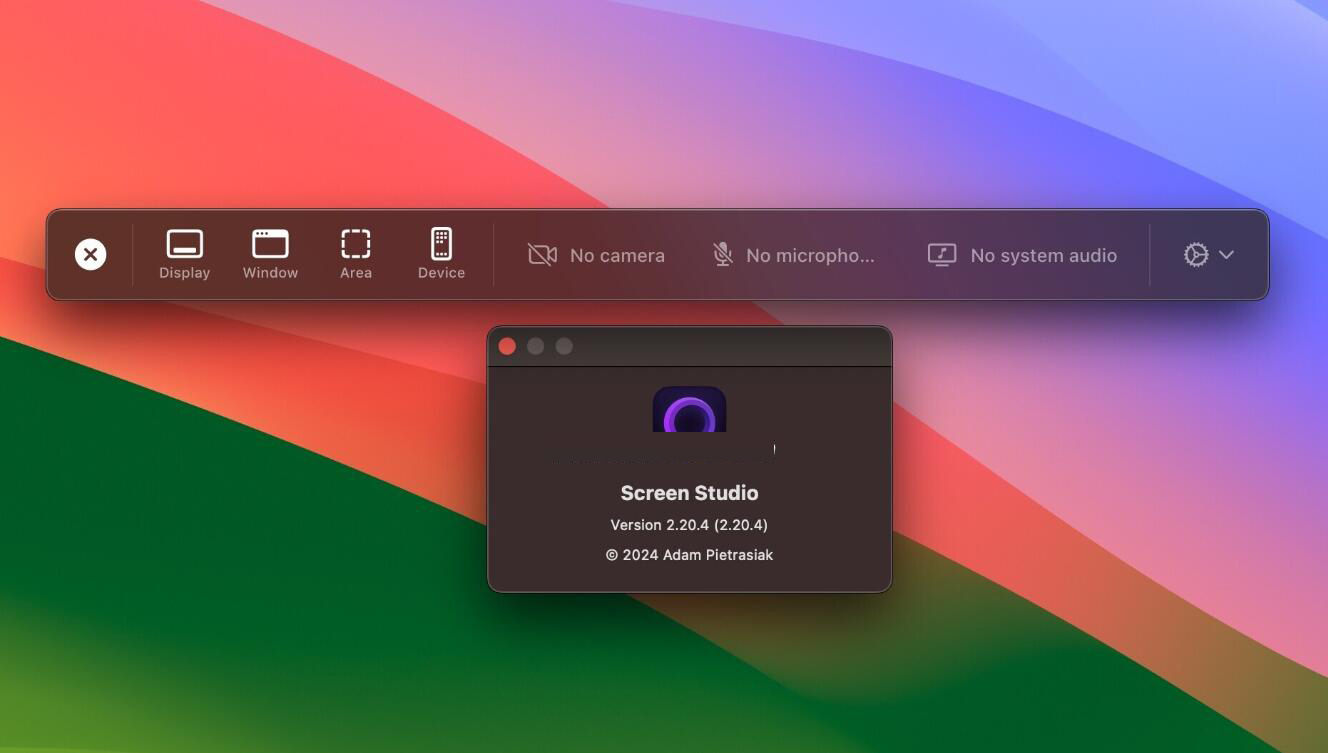The image size is (1328, 753).
Task: Choose Window recording mode
Action: [x=270, y=255]
